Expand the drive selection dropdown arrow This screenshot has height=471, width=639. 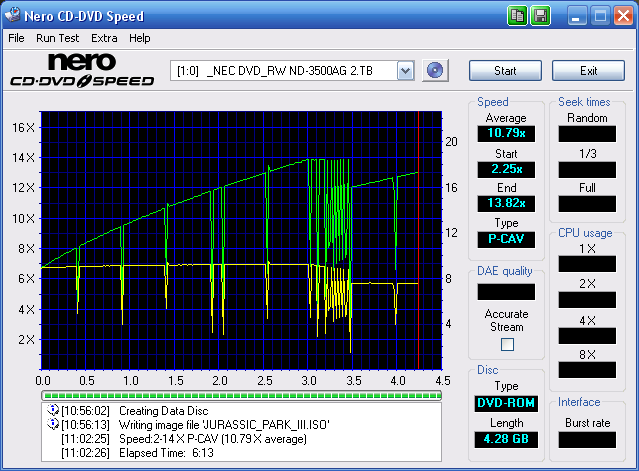[x=405, y=71]
